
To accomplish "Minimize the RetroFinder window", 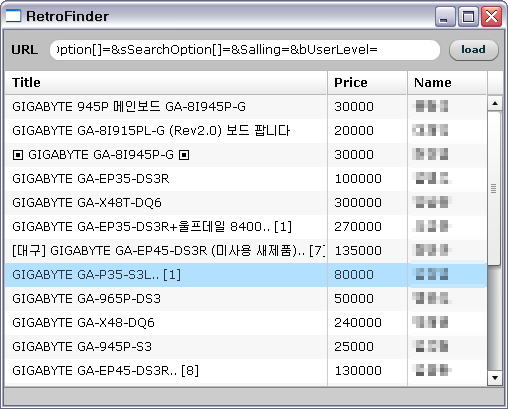I will click(445, 16).
